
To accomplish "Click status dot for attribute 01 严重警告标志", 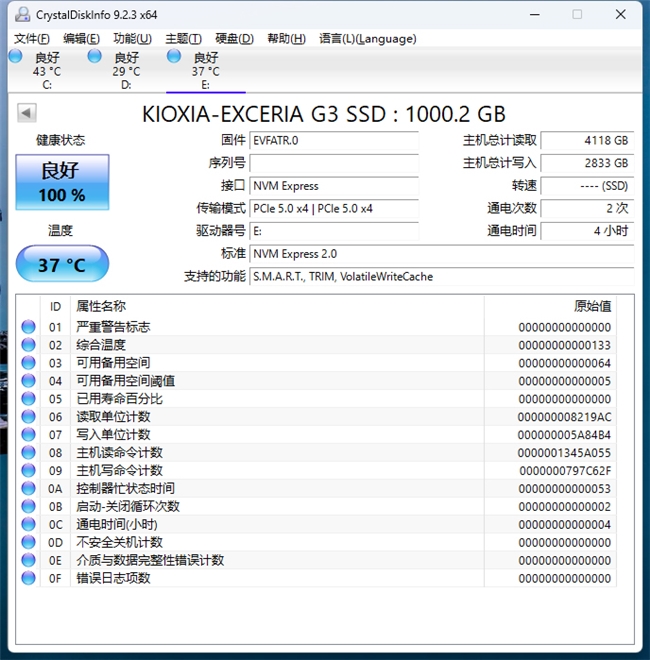I will (x=28, y=327).
